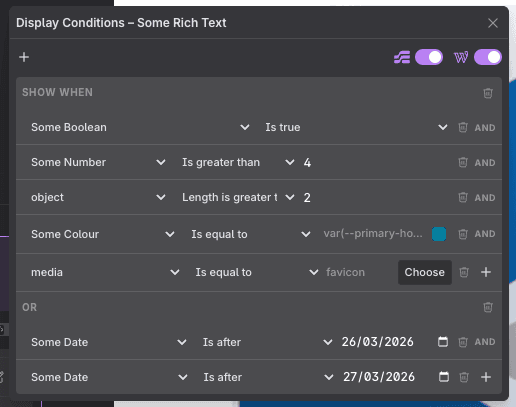Open Is after dropdown in 27/03/2026 row
The width and height of the screenshot is (516, 407).
[x=268, y=377]
